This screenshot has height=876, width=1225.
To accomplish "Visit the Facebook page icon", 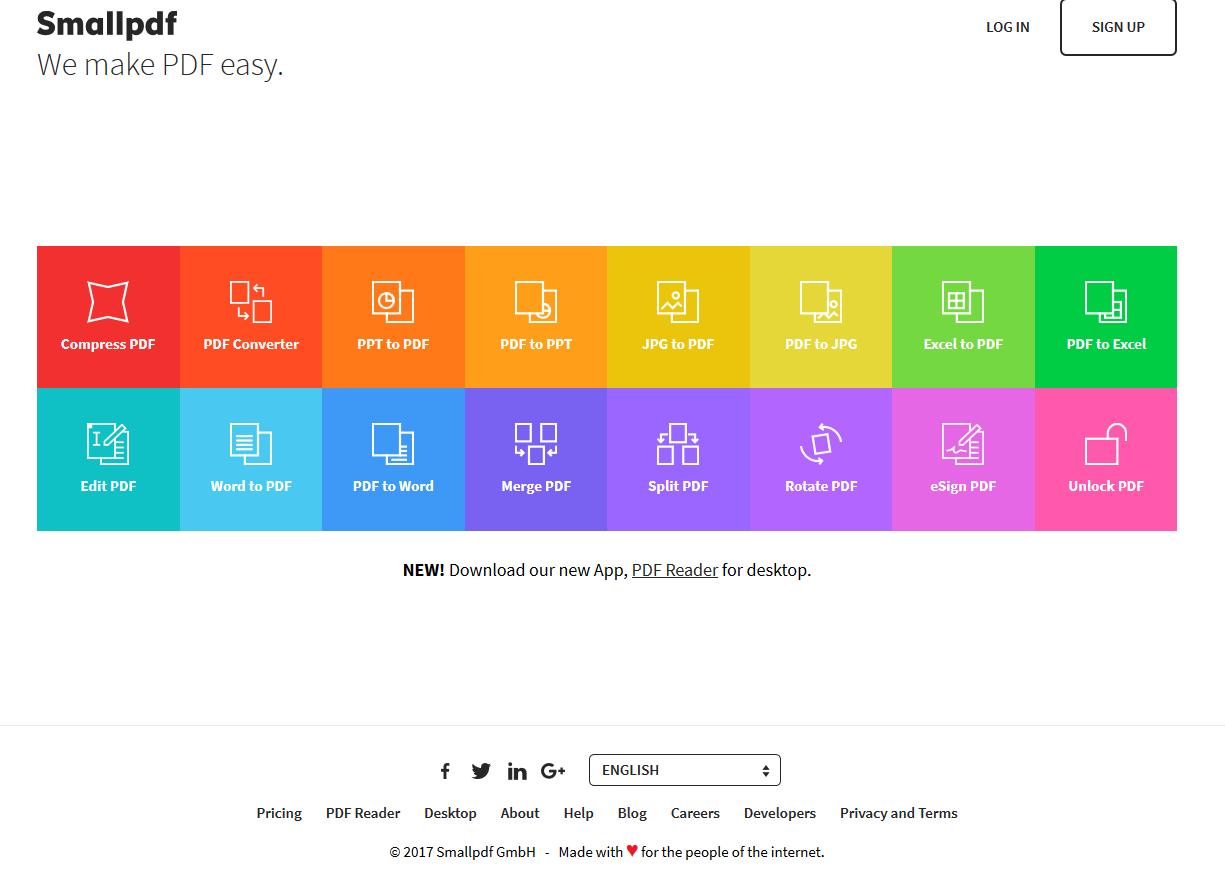I will pos(445,771).
